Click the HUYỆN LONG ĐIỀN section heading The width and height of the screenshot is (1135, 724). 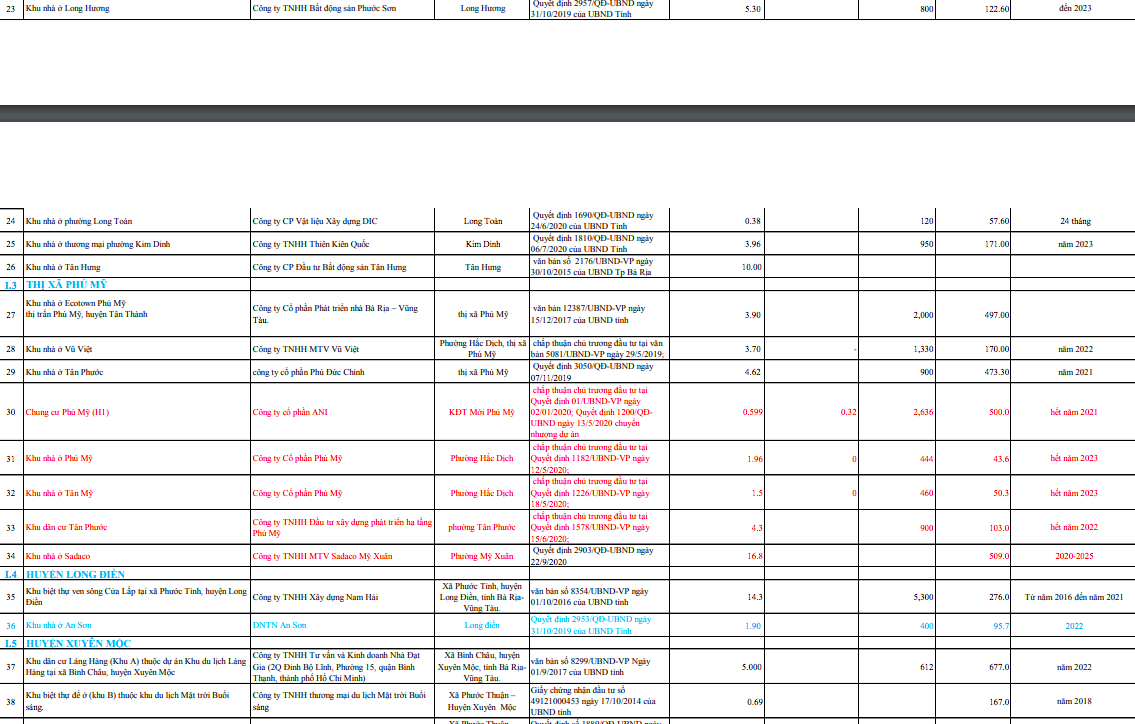click(75, 574)
